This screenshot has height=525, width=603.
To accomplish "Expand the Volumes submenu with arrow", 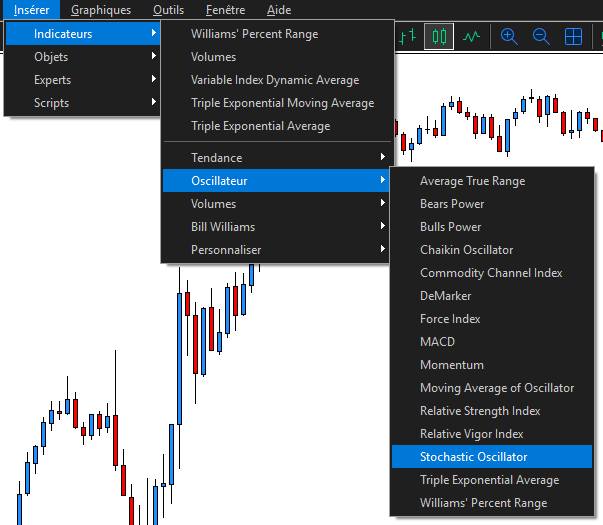I will click(276, 204).
